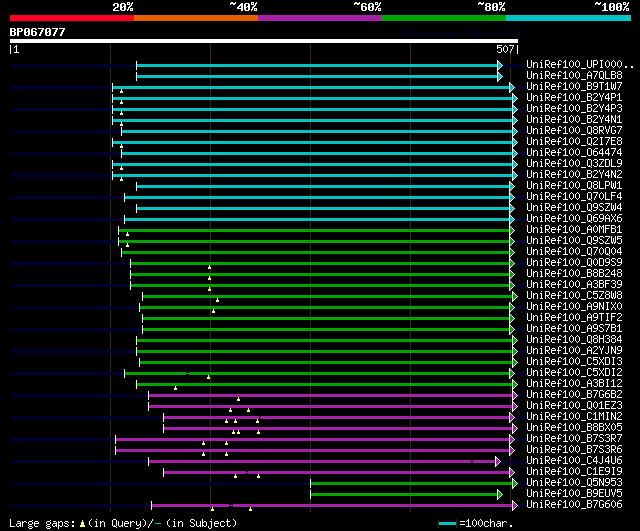Select UniRef100_B2Y4N2 hit name
Viewport: 640px width, 531px height.
coord(574,175)
